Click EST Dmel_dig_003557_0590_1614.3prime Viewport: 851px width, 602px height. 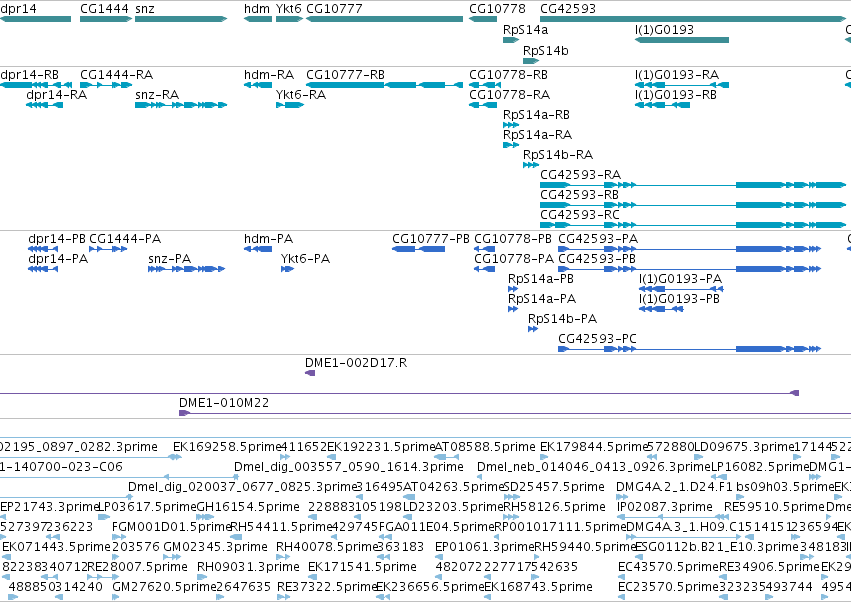pos(349,467)
